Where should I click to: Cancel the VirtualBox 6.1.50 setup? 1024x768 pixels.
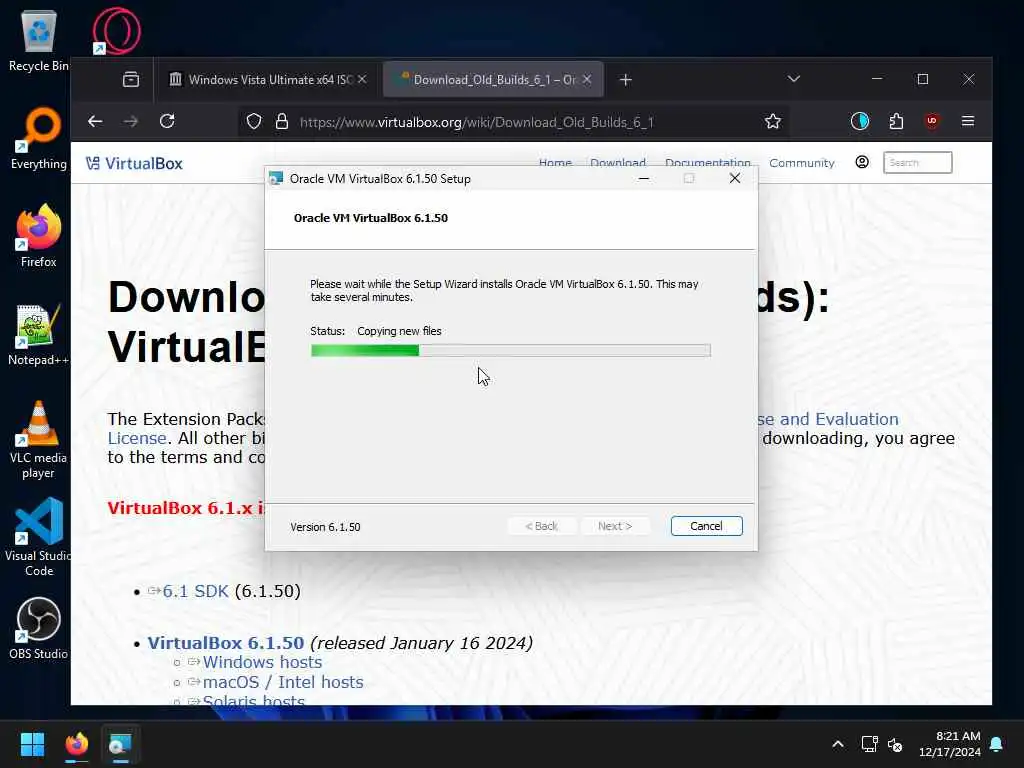[707, 526]
